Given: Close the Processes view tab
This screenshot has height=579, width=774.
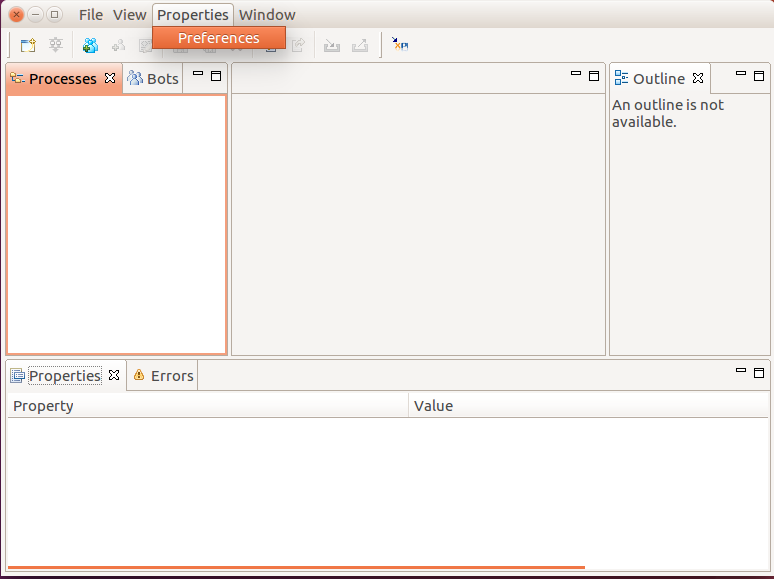Looking at the screenshot, I should click(110, 78).
